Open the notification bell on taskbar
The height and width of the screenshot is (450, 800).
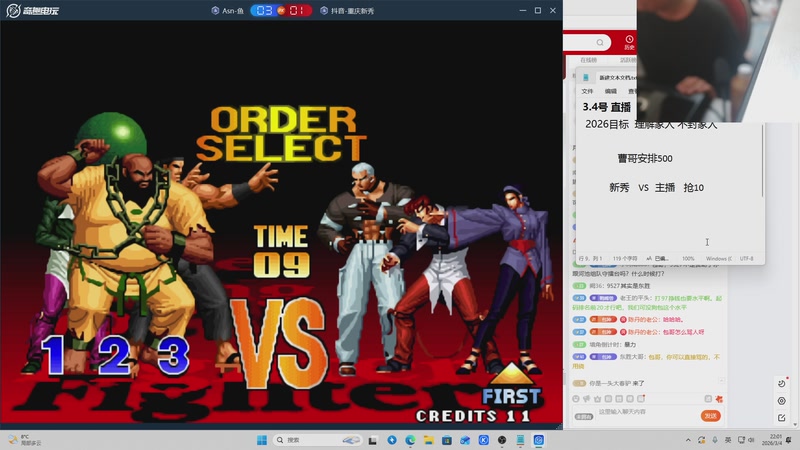point(789,440)
